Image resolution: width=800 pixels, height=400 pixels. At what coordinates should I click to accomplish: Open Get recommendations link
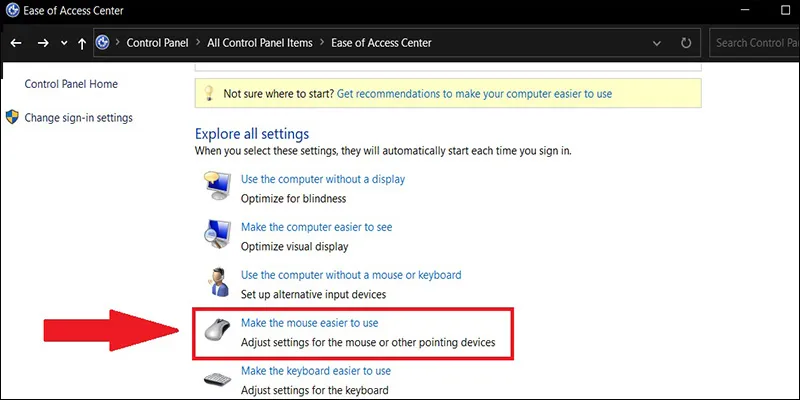[x=474, y=93]
